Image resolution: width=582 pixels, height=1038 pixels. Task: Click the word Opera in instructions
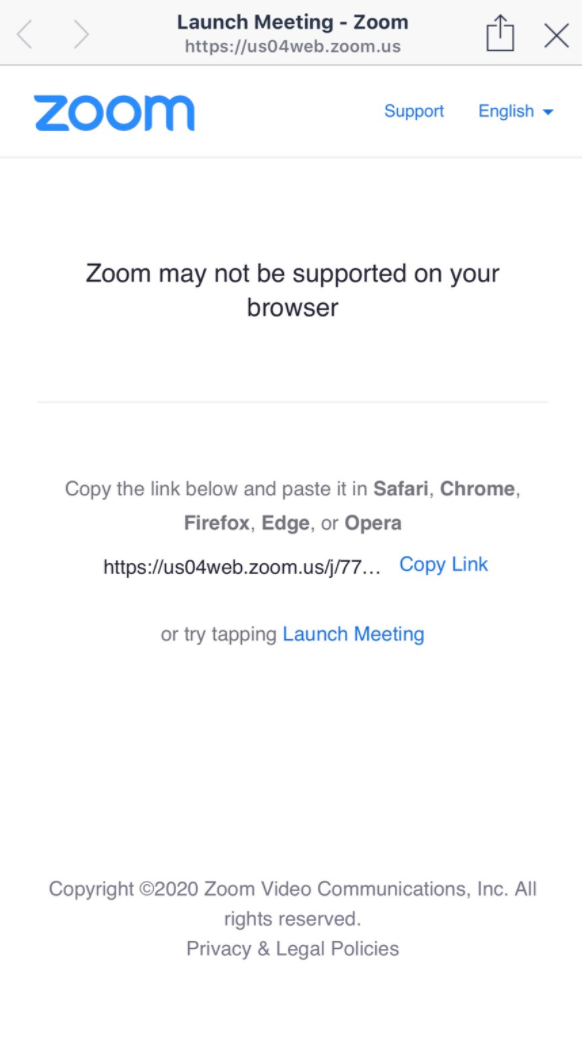pyautogui.click(x=373, y=524)
